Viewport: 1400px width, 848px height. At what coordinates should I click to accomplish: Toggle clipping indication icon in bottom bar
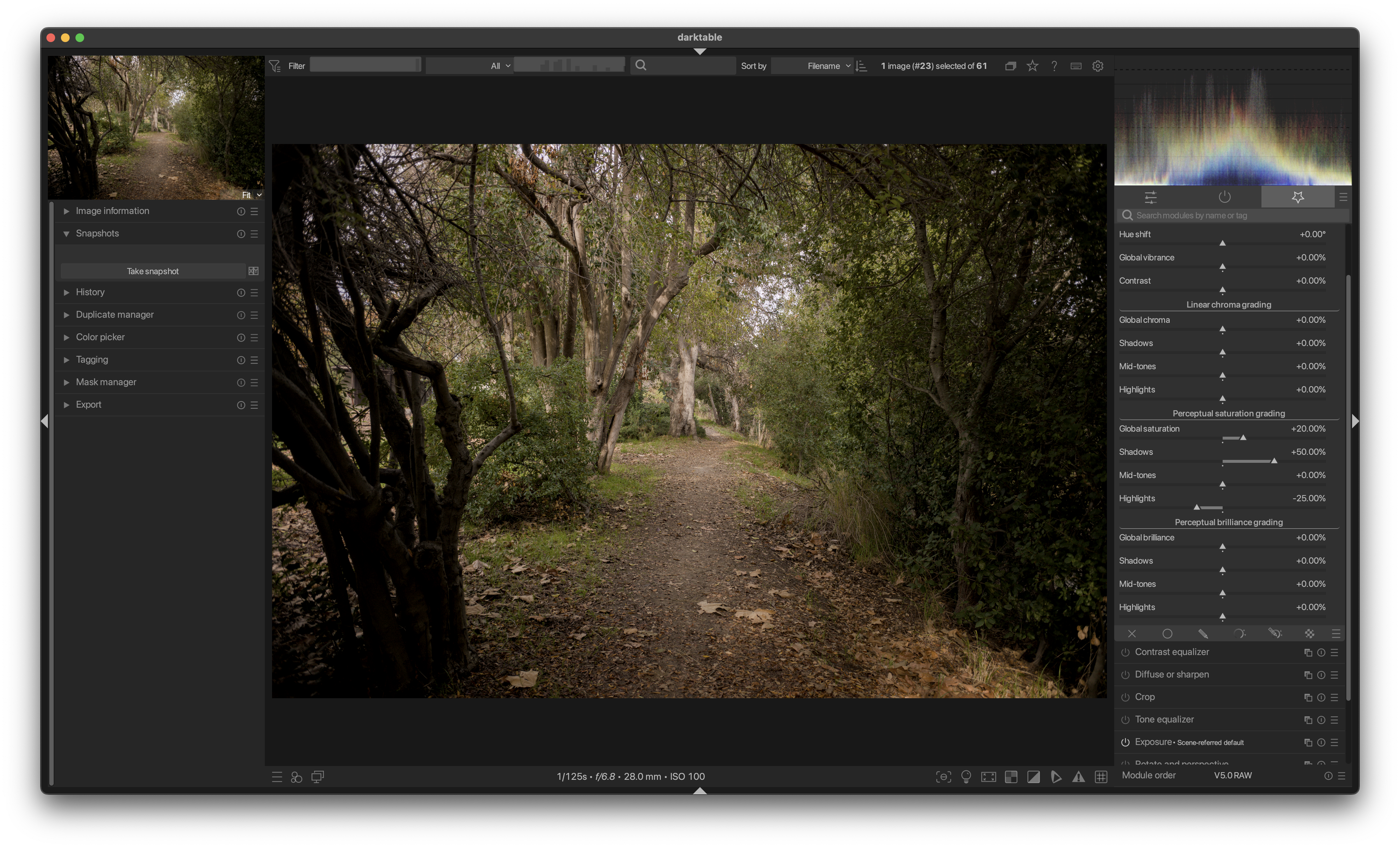tap(1033, 777)
